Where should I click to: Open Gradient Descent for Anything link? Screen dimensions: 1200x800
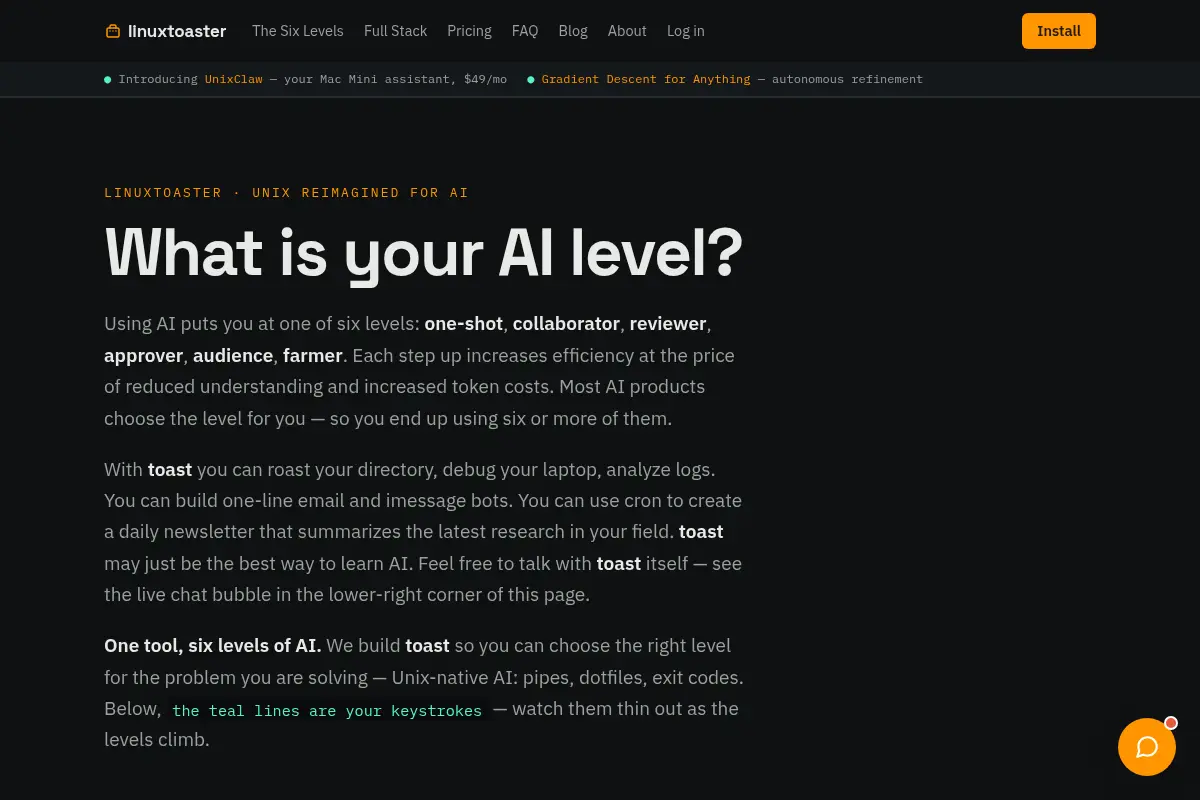(646, 79)
